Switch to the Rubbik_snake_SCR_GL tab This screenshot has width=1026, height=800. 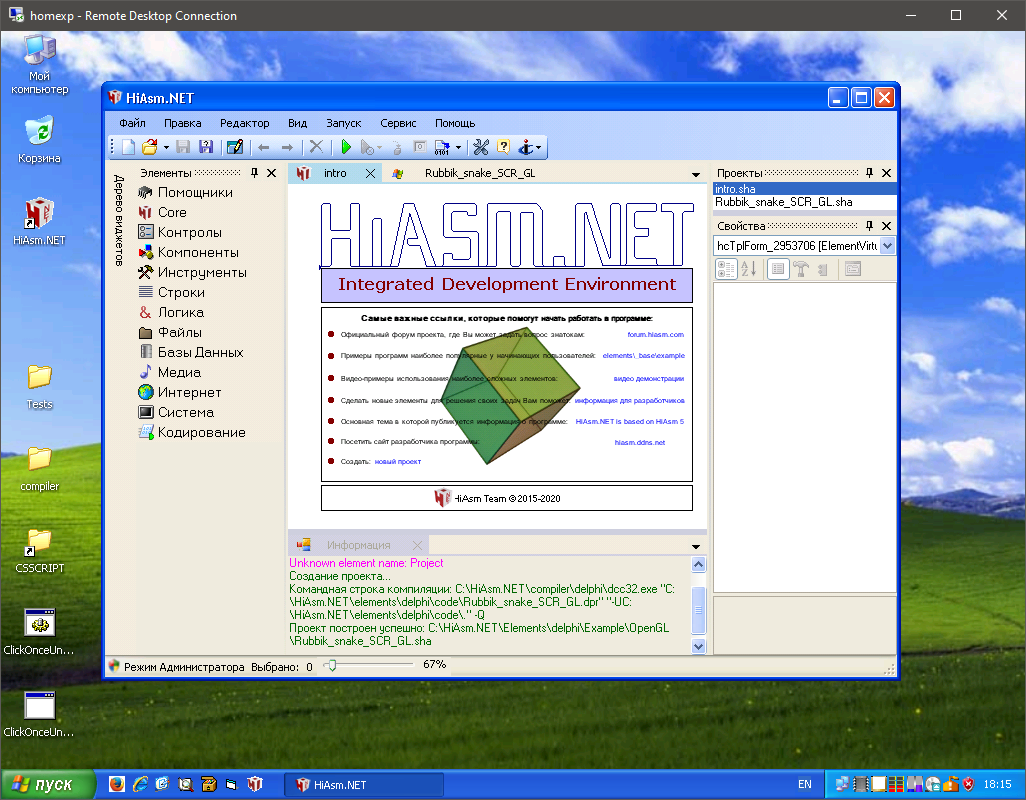[x=479, y=173]
